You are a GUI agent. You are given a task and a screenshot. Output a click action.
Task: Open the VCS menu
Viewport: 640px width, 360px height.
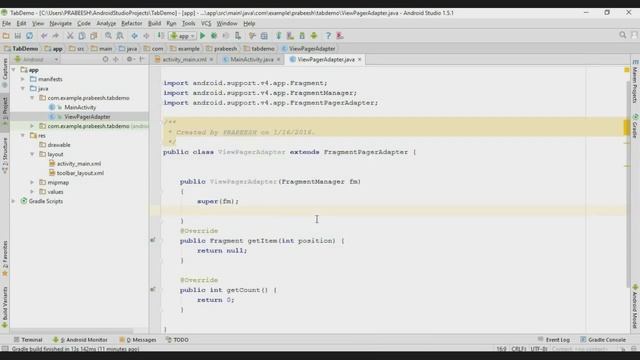click(x=206, y=24)
